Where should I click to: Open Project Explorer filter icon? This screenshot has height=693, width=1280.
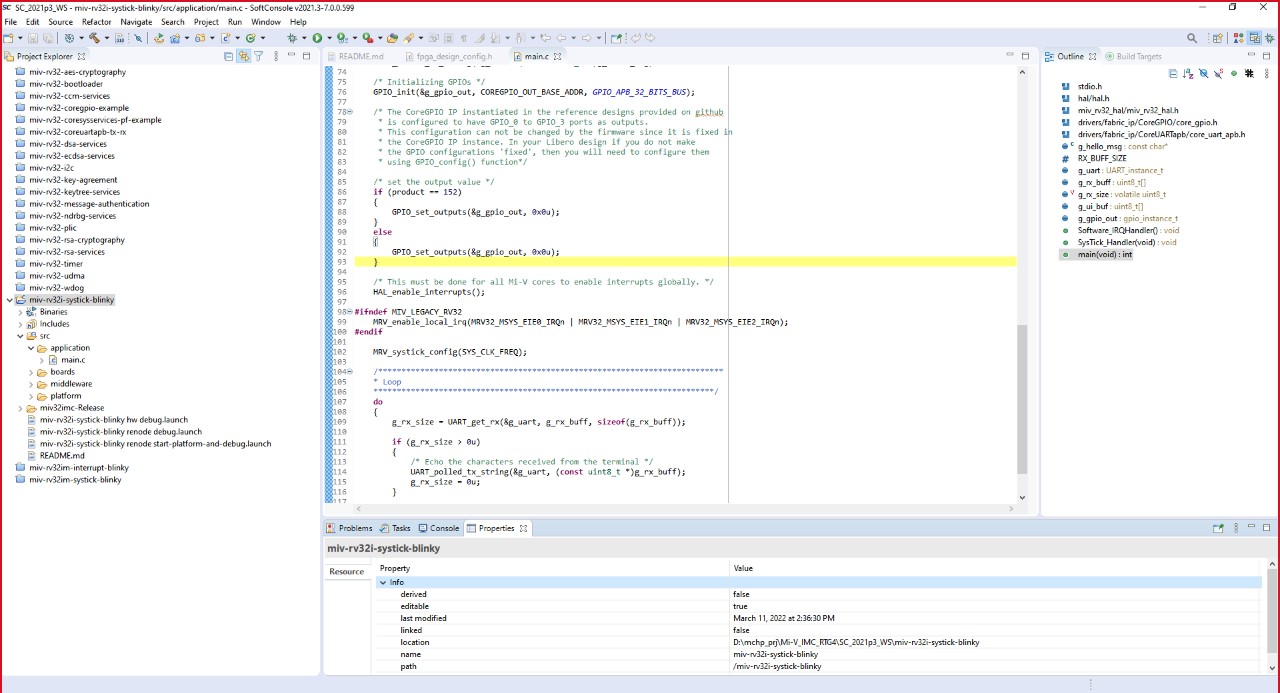(258, 56)
